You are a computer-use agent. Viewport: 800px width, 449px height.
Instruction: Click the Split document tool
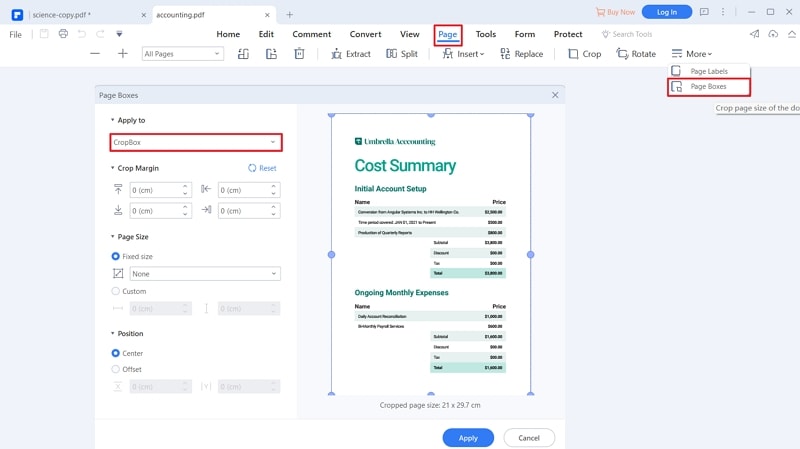[x=402, y=54]
